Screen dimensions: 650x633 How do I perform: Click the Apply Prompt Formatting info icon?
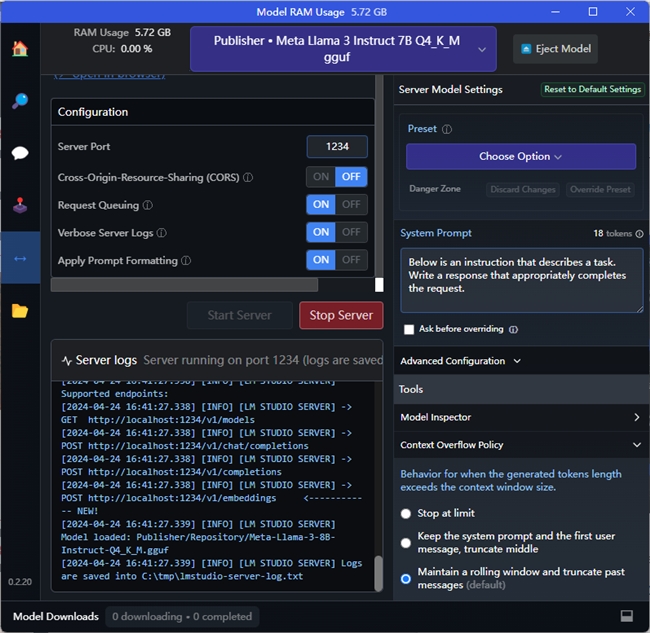[186, 261]
